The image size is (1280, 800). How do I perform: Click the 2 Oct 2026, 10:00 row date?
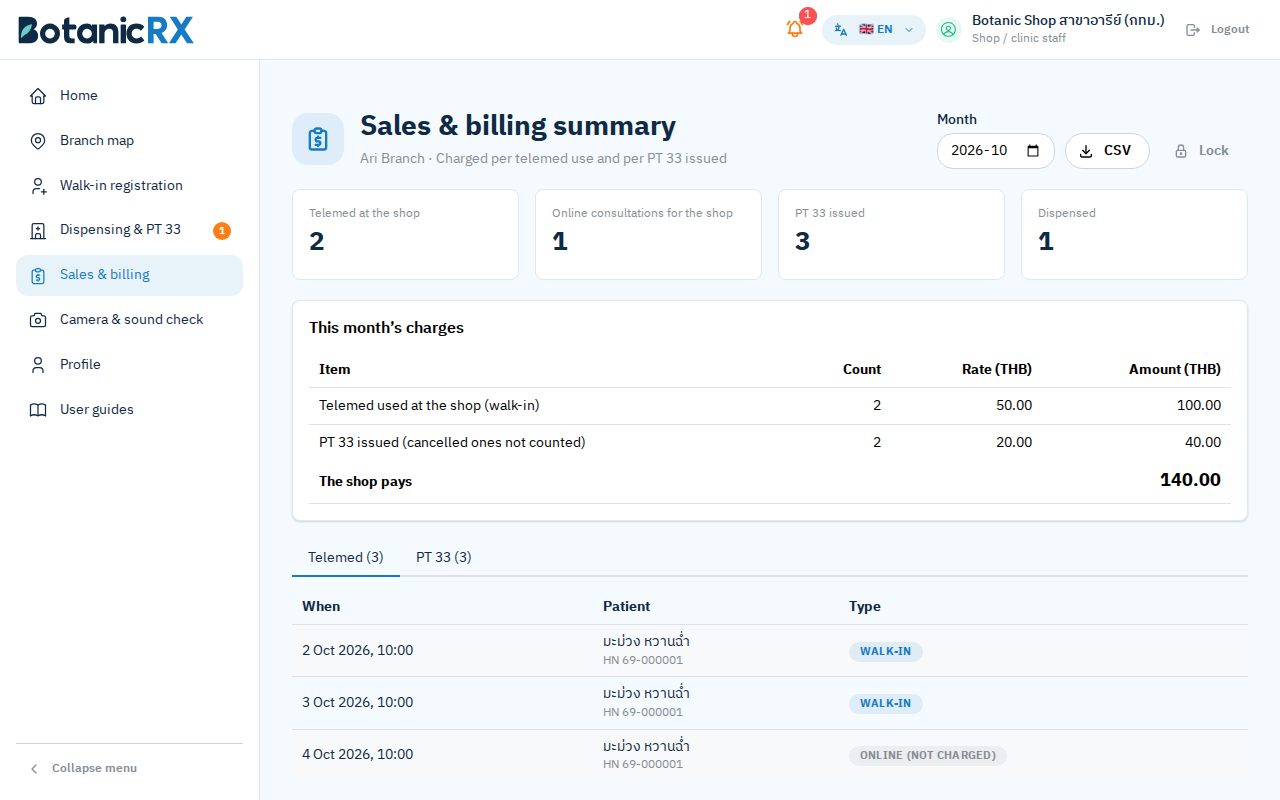tap(358, 651)
